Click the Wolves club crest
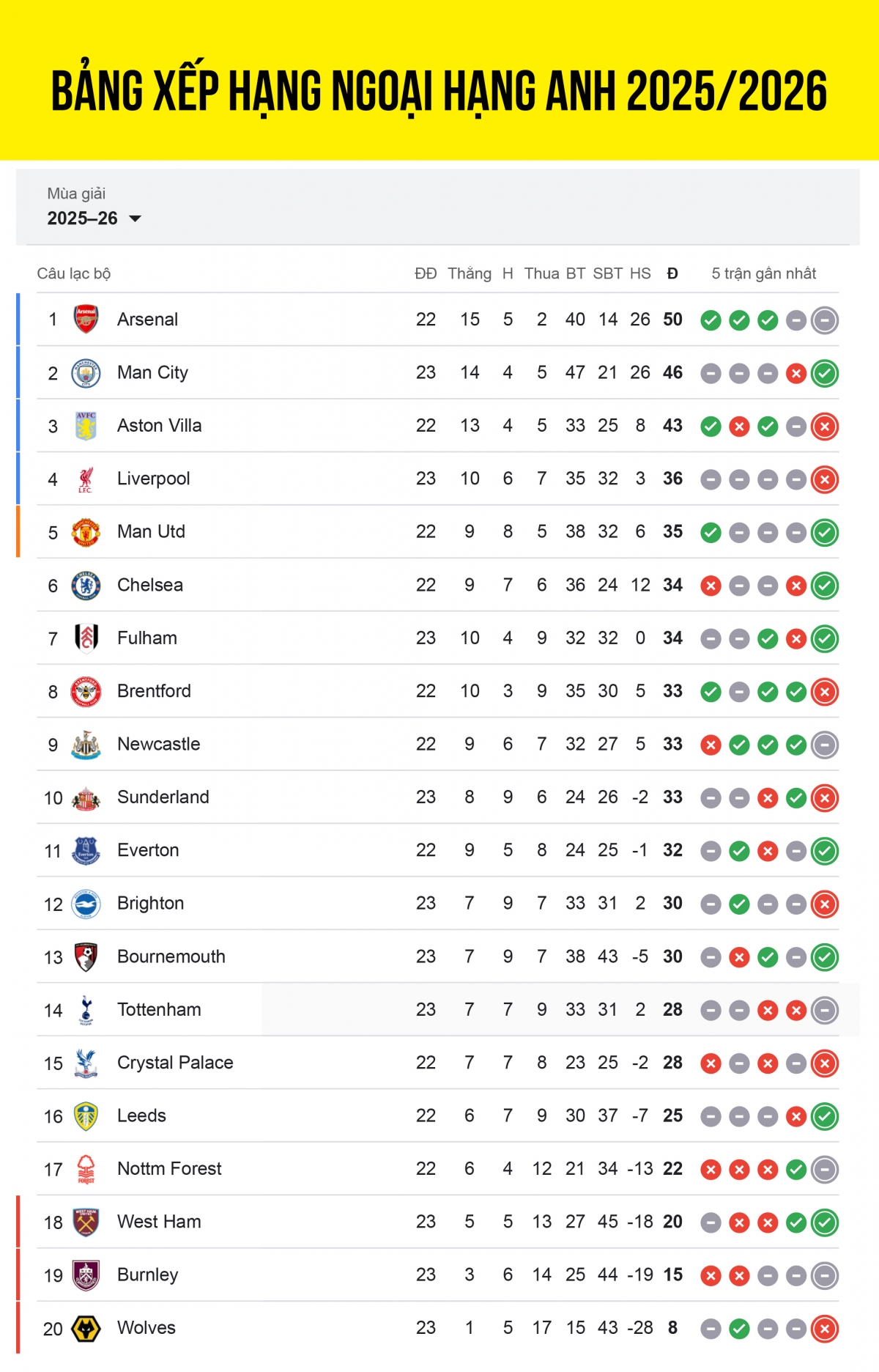Image resolution: width=879 pixels, height=1372 pixels. point(86,1329)
